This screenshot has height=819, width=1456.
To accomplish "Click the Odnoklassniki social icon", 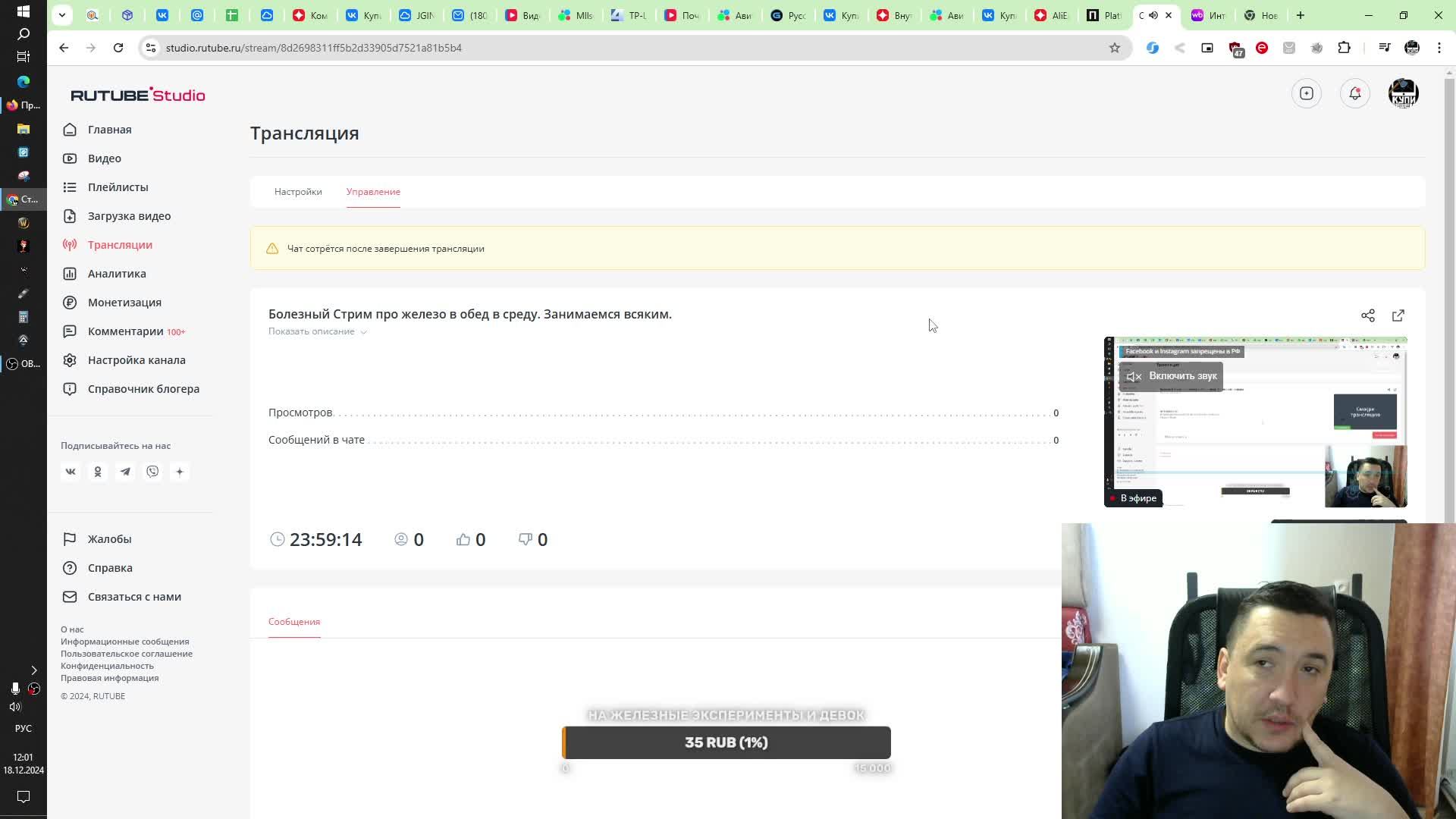I will point(98,472).
